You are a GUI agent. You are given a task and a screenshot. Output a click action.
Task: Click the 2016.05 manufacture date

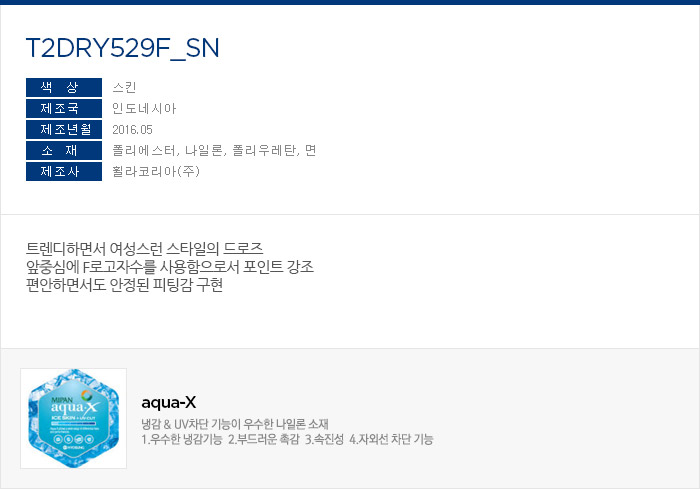[132, 130]
